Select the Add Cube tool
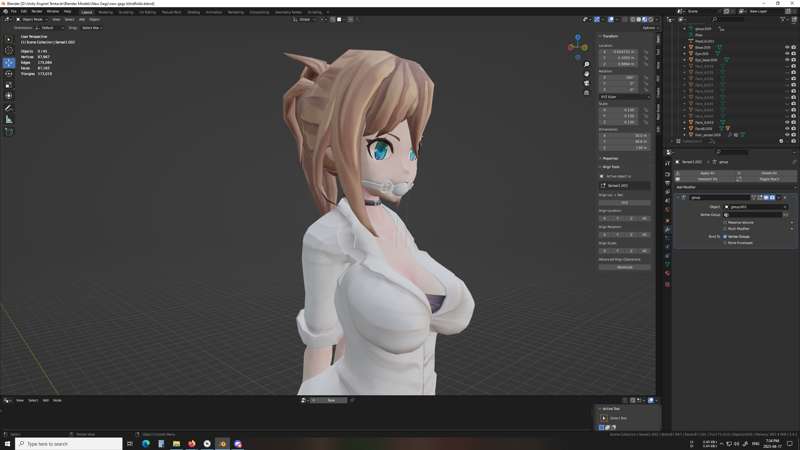This screenshot has height=450, width=800. (x=9, y=132)
